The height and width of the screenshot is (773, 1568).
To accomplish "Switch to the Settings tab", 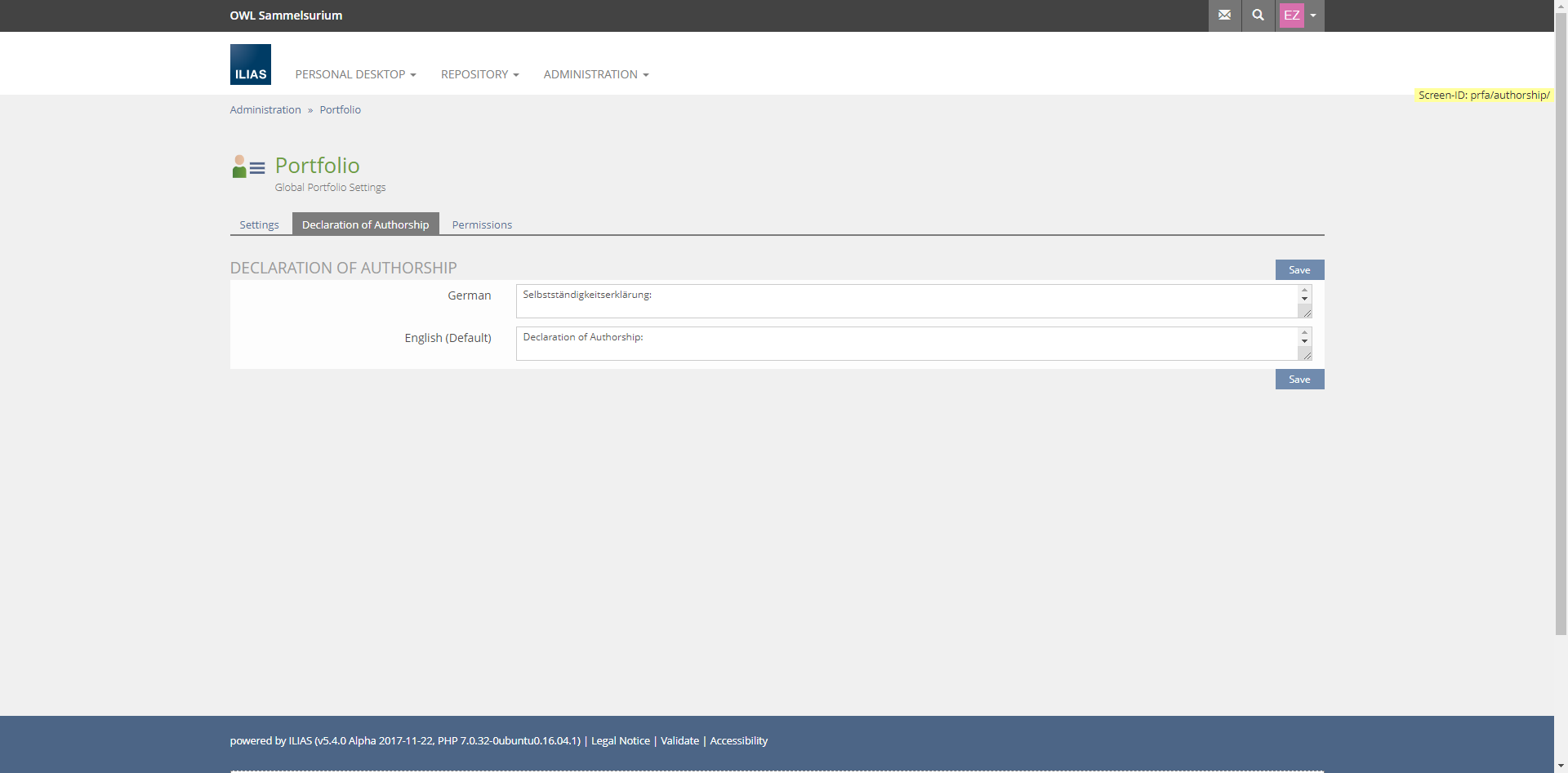I will tap(259, 224).
